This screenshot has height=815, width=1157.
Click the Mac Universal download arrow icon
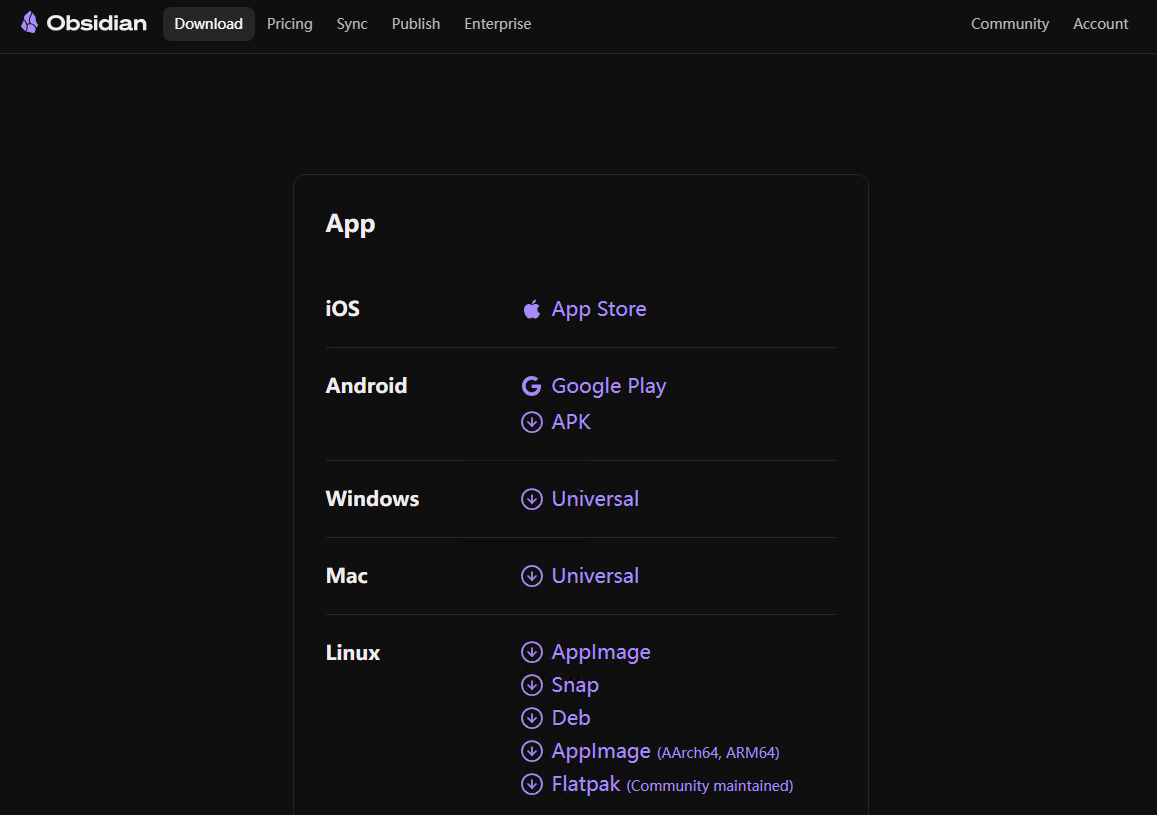tap(531, 576)
